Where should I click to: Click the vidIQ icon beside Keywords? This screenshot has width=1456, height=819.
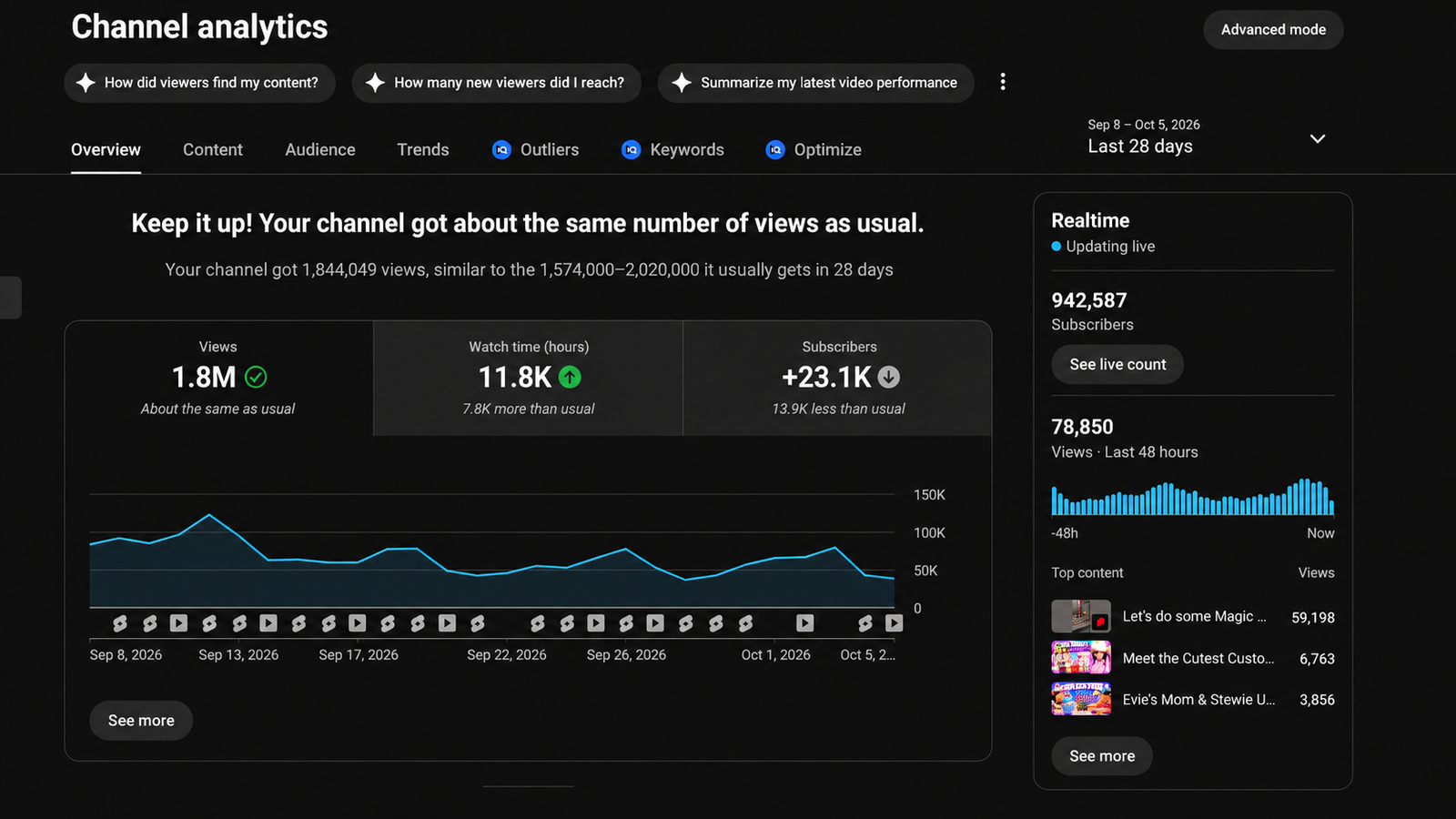tap(631, 150)
